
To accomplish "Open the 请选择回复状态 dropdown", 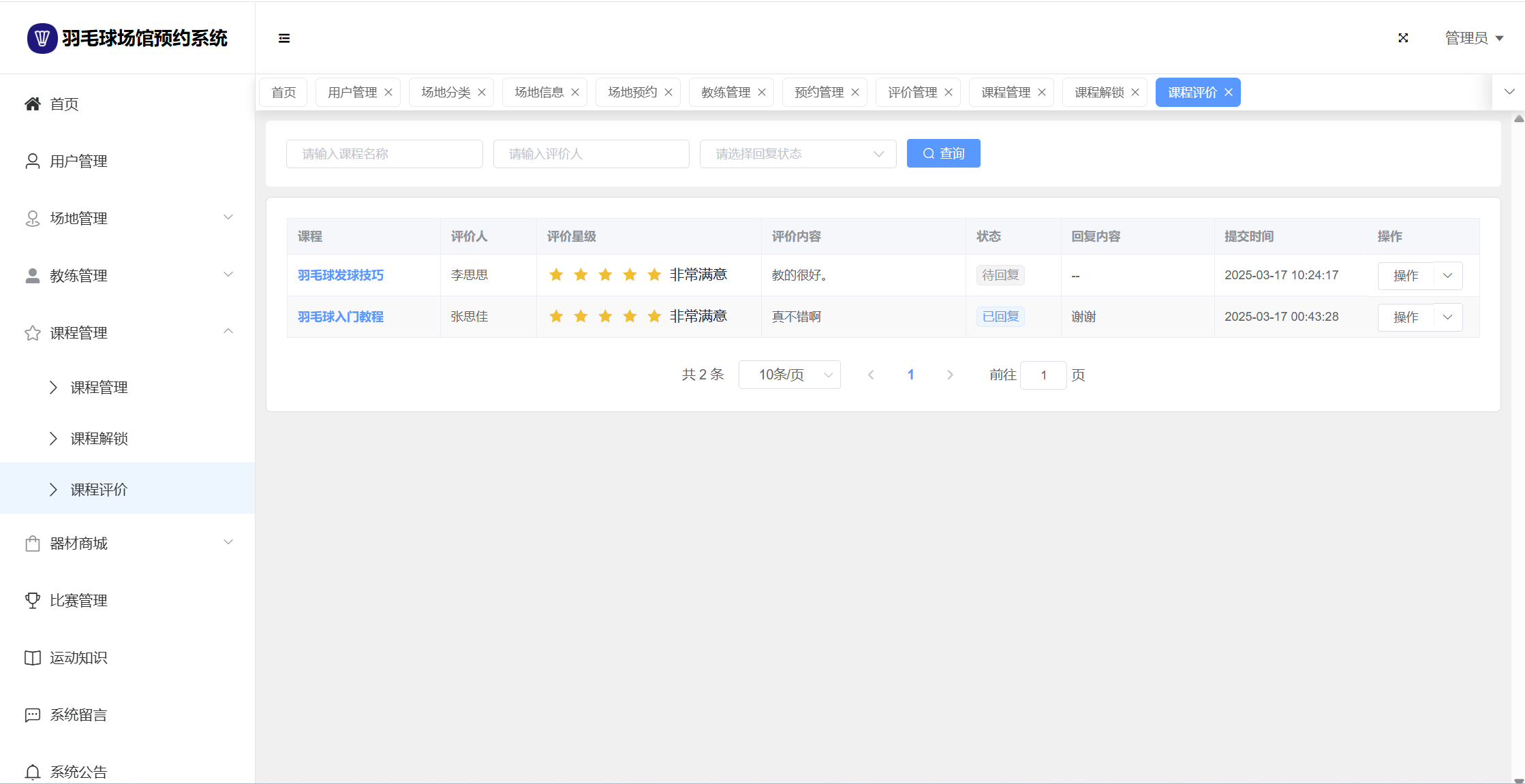I will click(x=797, y=154).
